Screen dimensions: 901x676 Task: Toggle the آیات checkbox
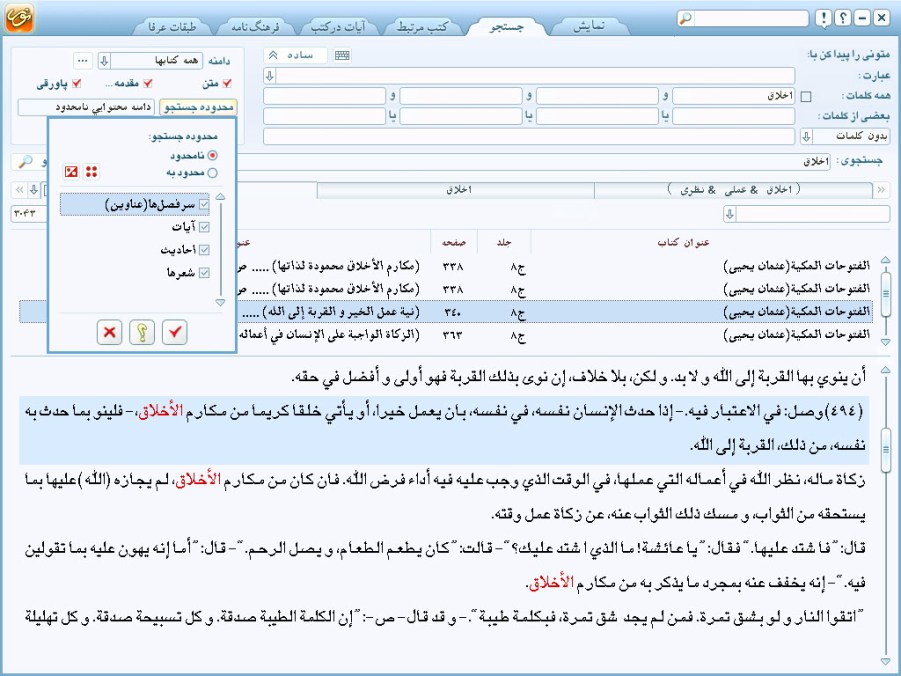click(204, 227)
